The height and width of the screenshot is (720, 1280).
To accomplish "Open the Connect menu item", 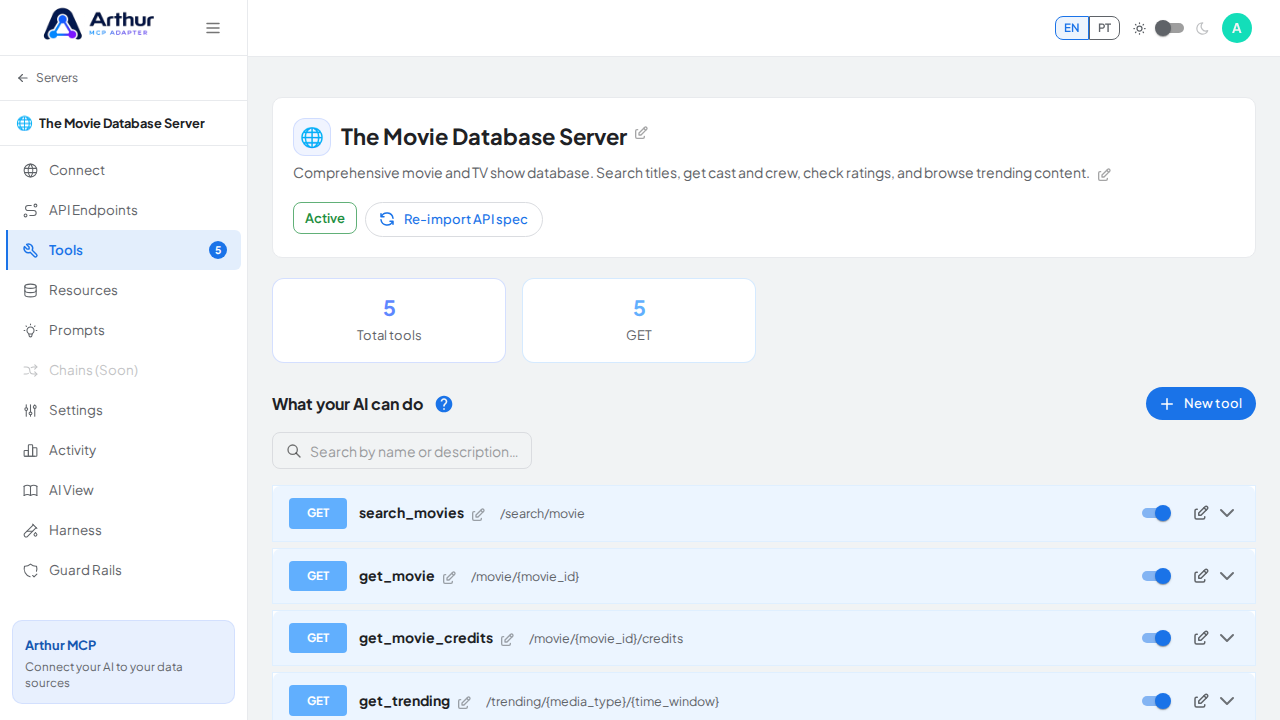I will (x=123, y=170).
